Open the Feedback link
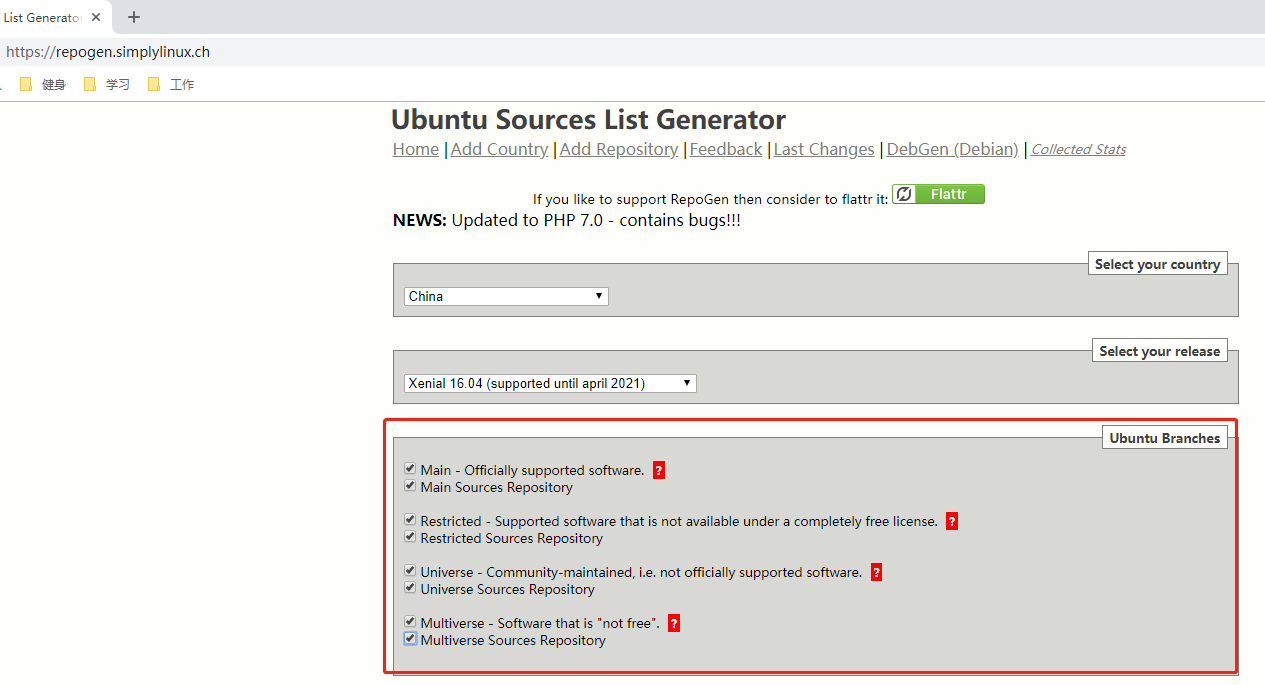 point(726,149)
